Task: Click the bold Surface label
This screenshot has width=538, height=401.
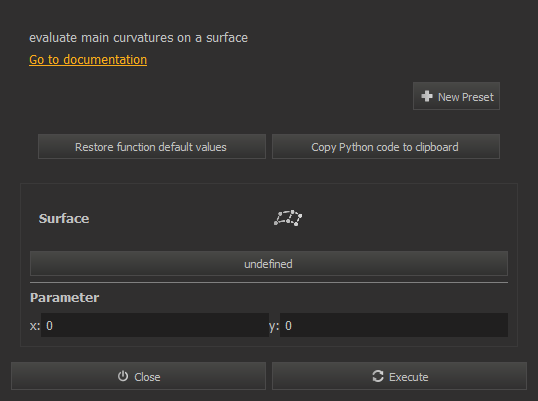Action: (x=64, y=219)
